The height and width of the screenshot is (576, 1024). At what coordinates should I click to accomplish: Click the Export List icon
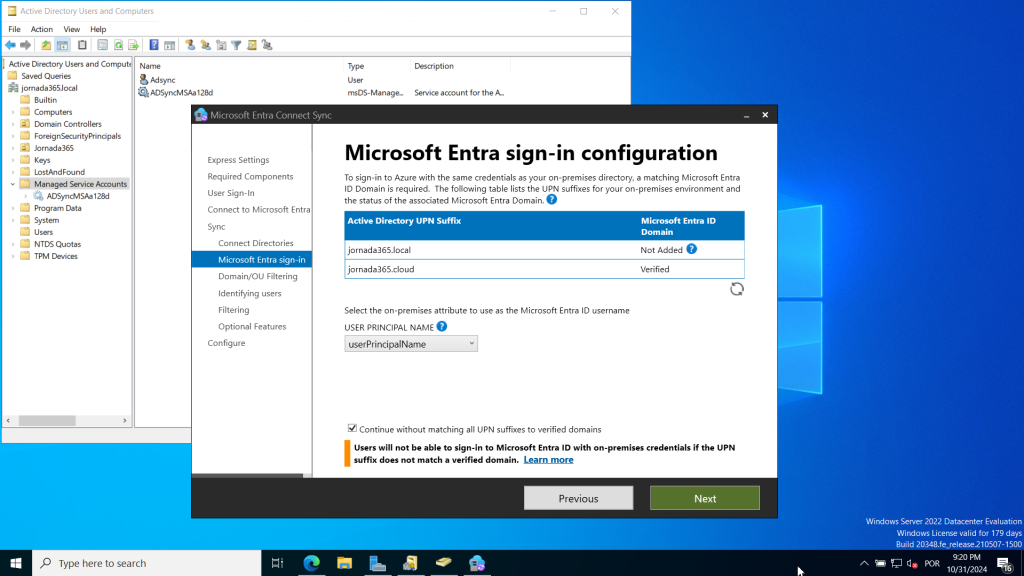click(x=134, y=45)
